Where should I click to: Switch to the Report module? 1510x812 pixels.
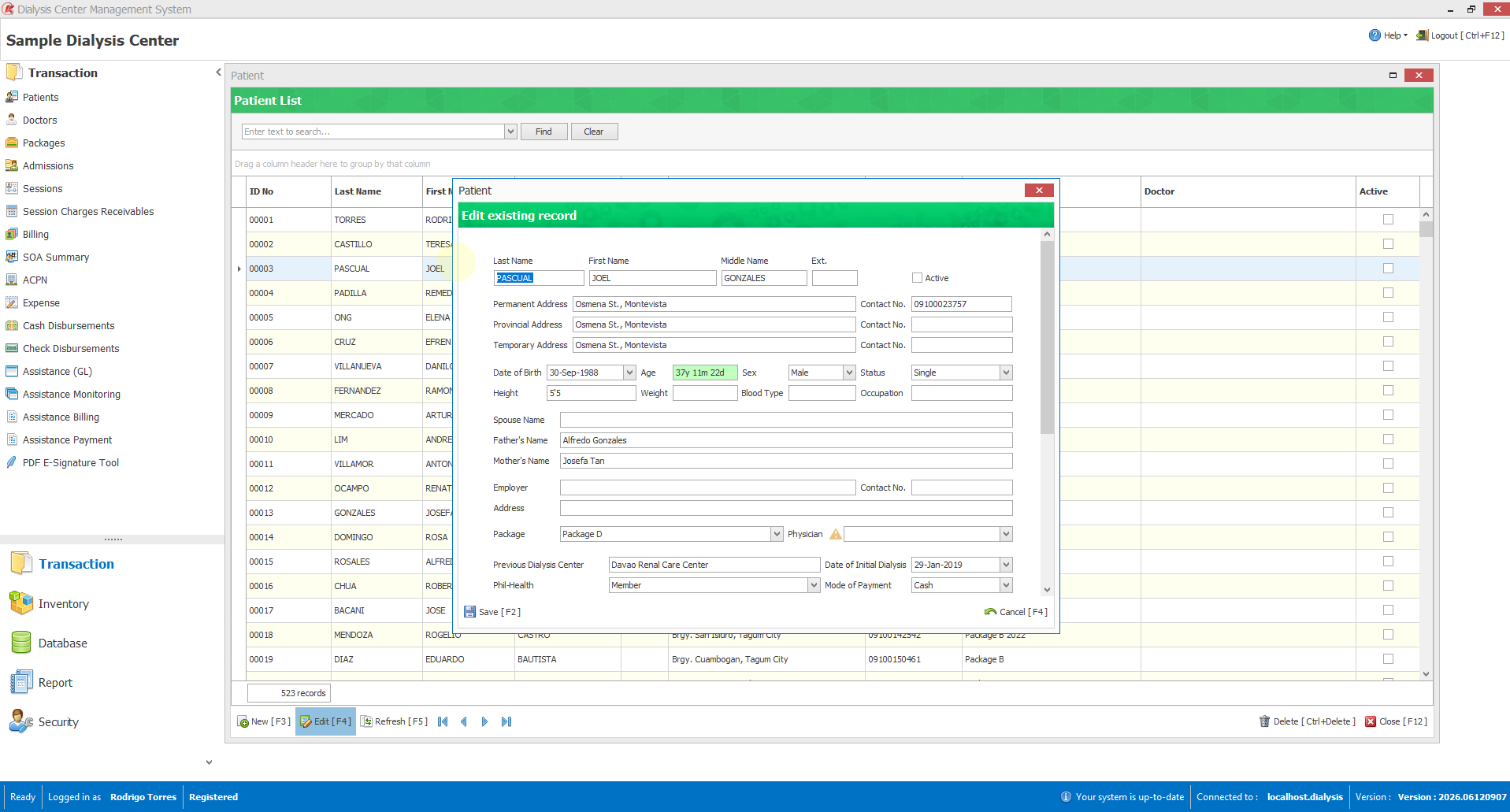42,683
